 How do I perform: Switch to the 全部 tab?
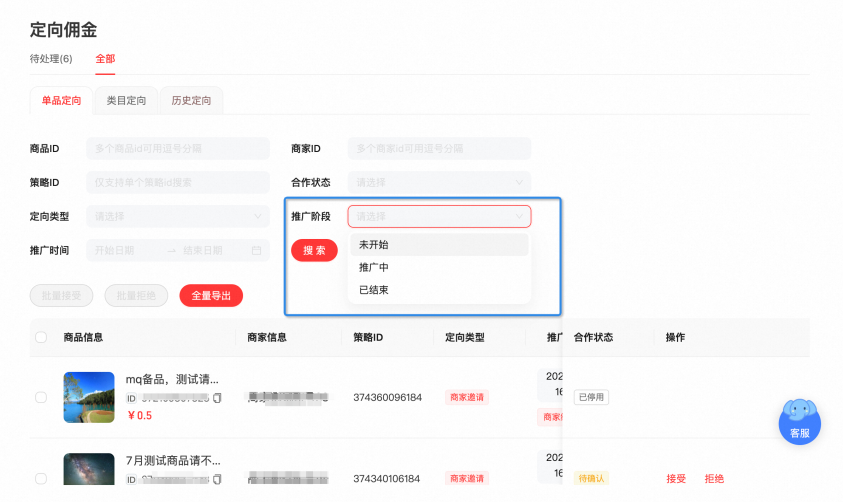click(105, 59)
